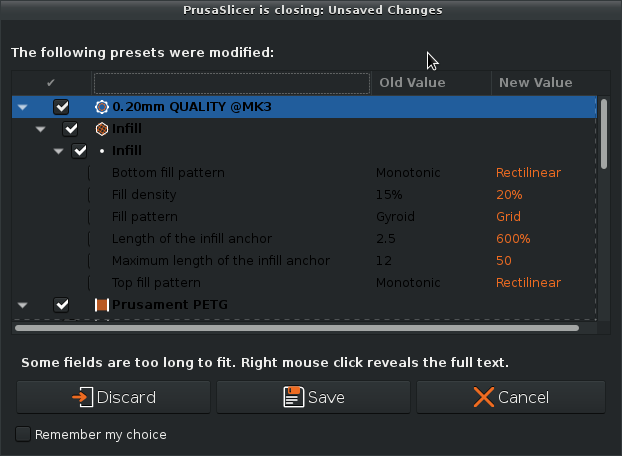Click the horizontal scrollbar thumb
The width and height of the screenshot is (622, 456).
pos(297,328)
